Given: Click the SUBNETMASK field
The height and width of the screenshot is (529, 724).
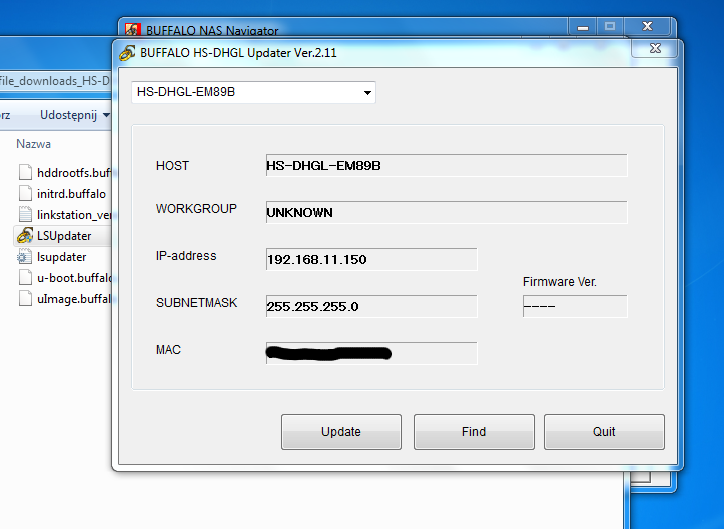Looking at the screenshot, I should point(372,307).
